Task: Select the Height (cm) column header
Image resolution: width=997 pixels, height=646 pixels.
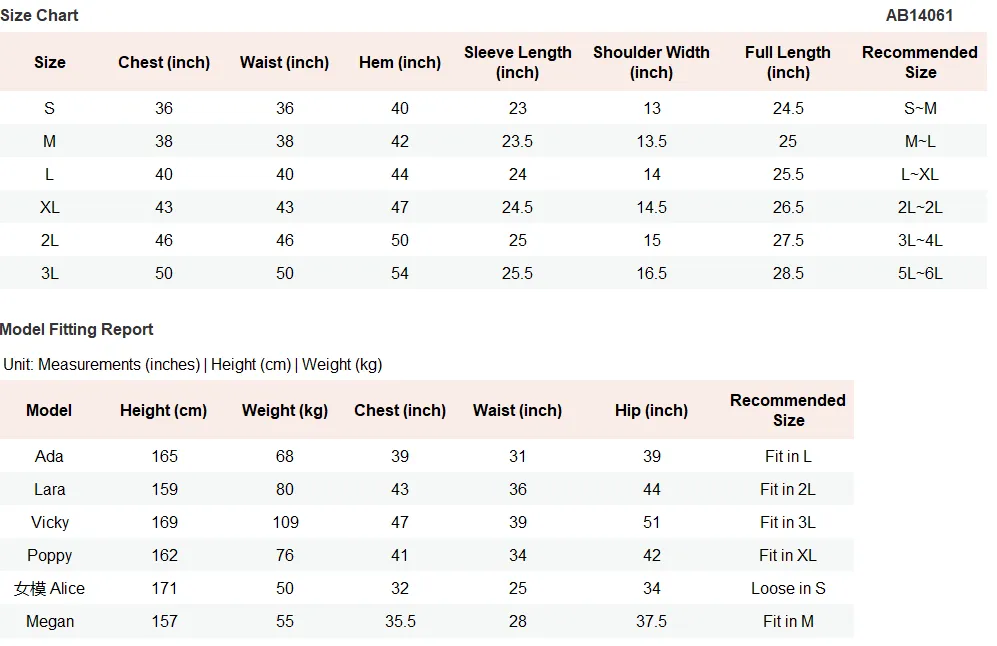Action: [164, 410]
